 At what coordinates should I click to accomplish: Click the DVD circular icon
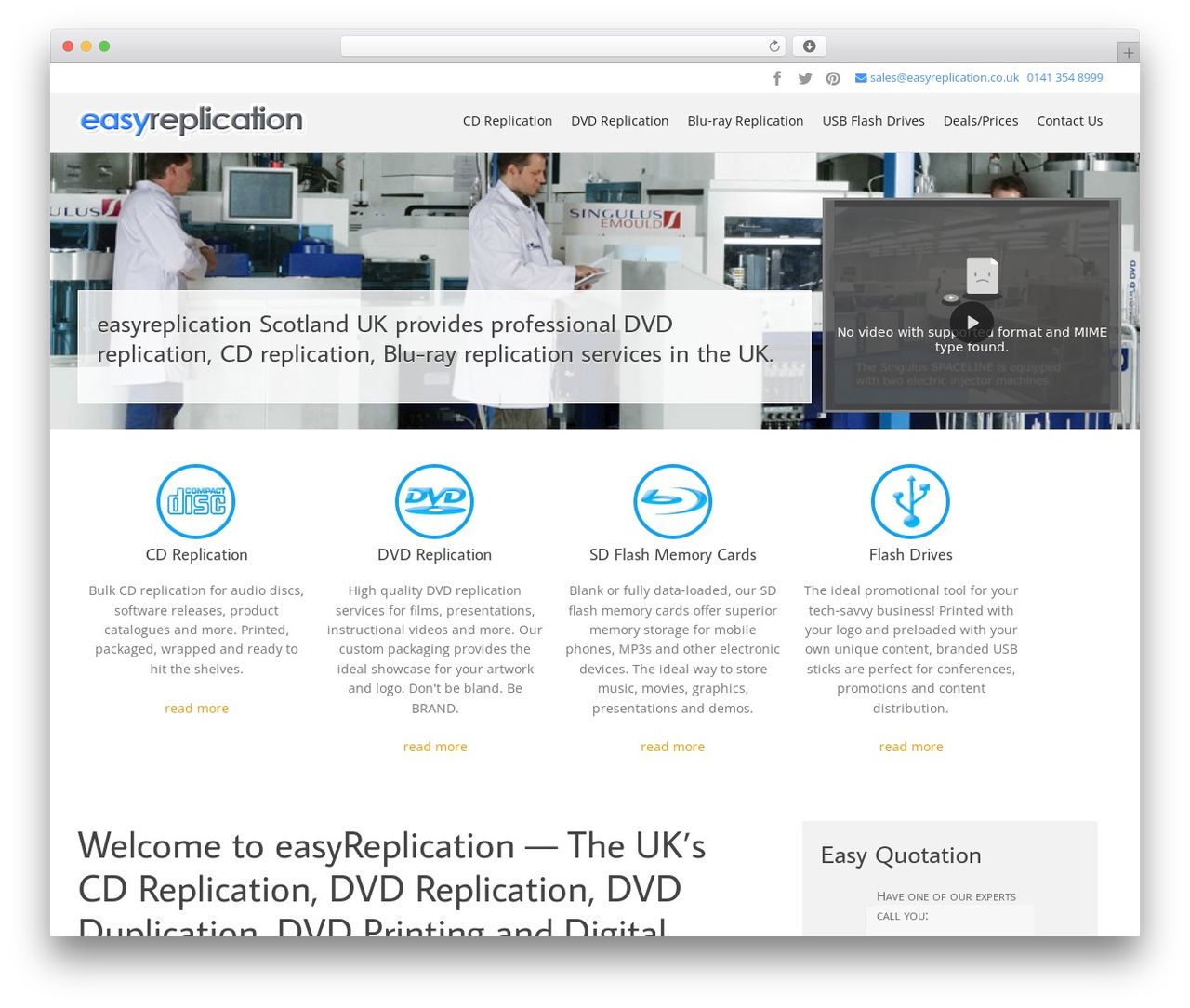(434, 501)
